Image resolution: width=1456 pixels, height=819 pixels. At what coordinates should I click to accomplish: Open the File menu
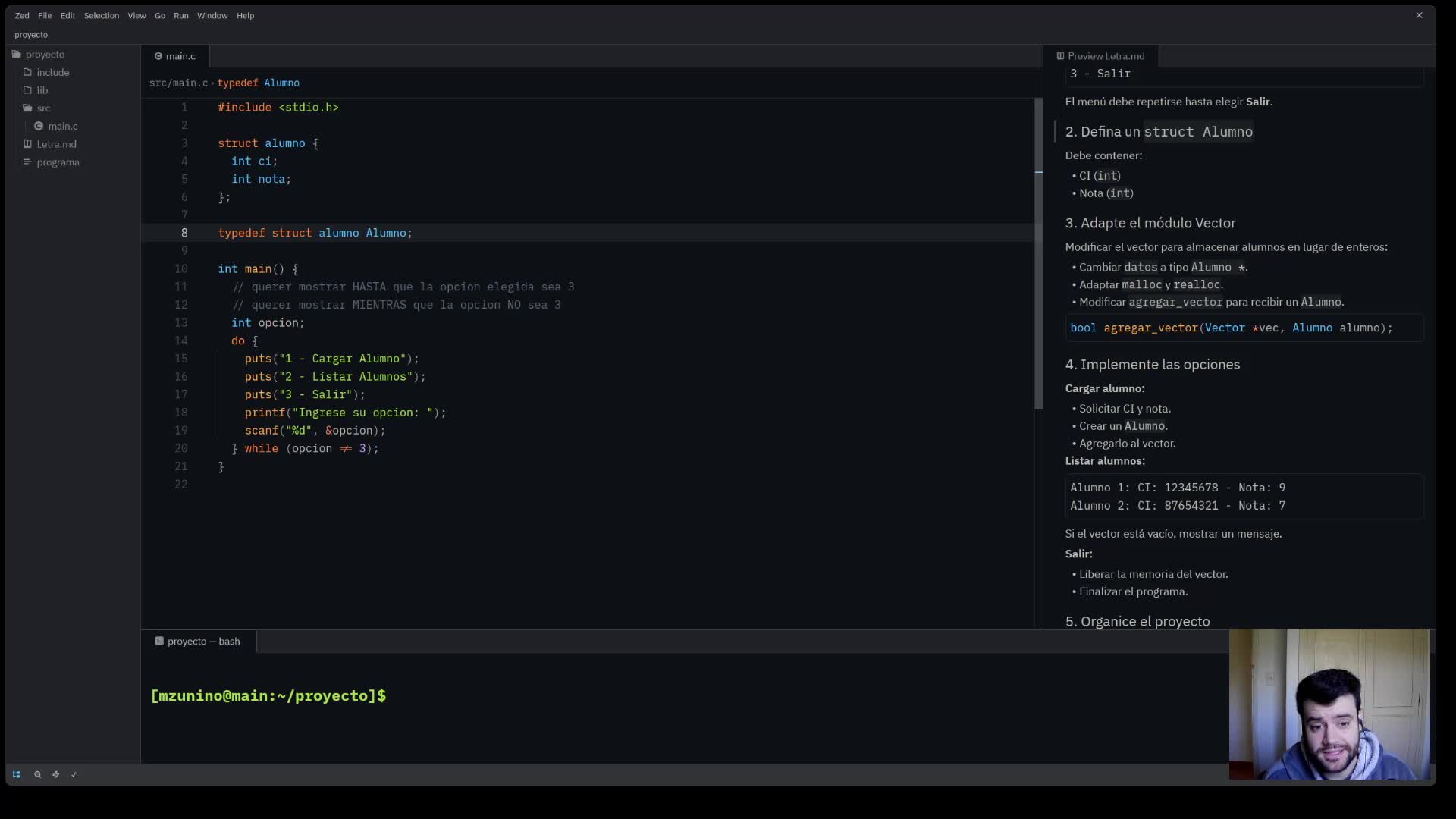click(x=45, y=15)
